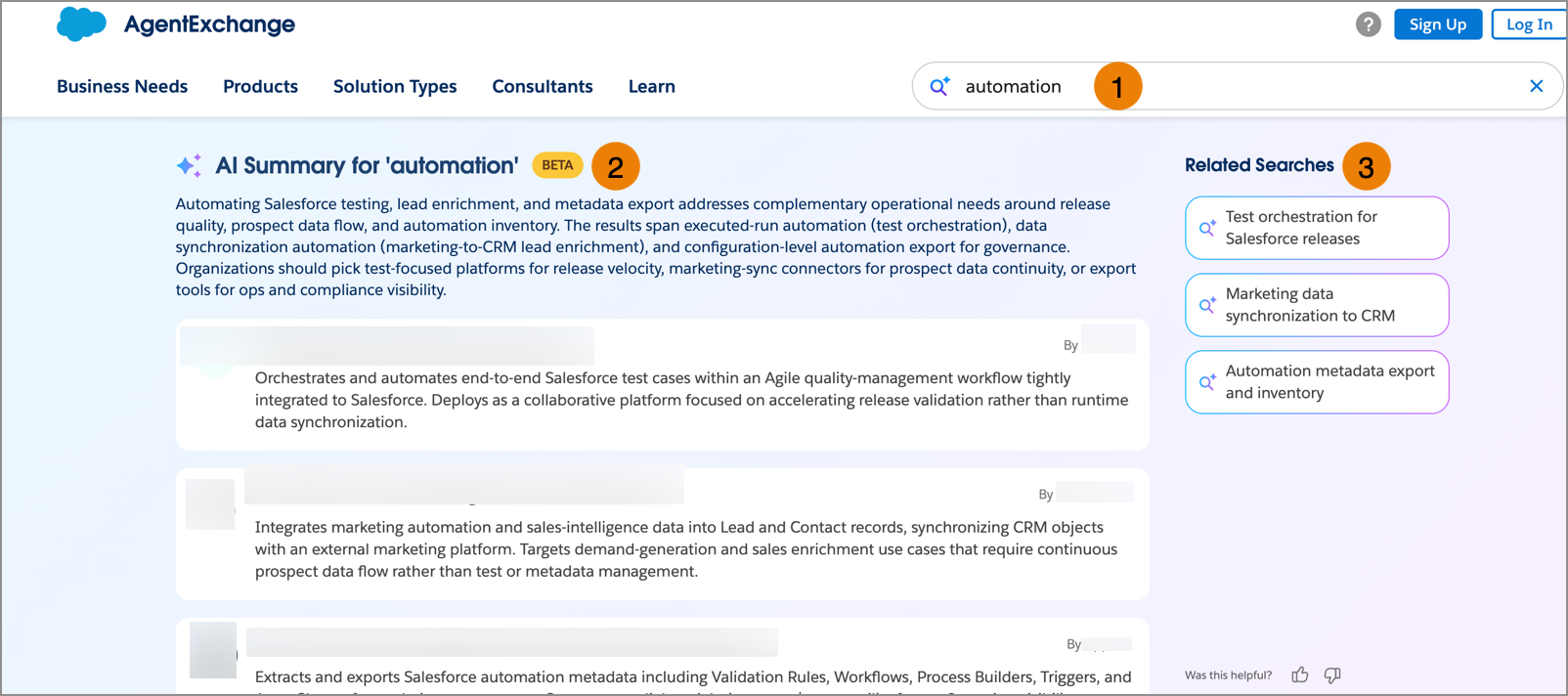Viewport: 1568px width, 696px height.
Task: Click the thumbs down icon
Action: point(1332,674)
